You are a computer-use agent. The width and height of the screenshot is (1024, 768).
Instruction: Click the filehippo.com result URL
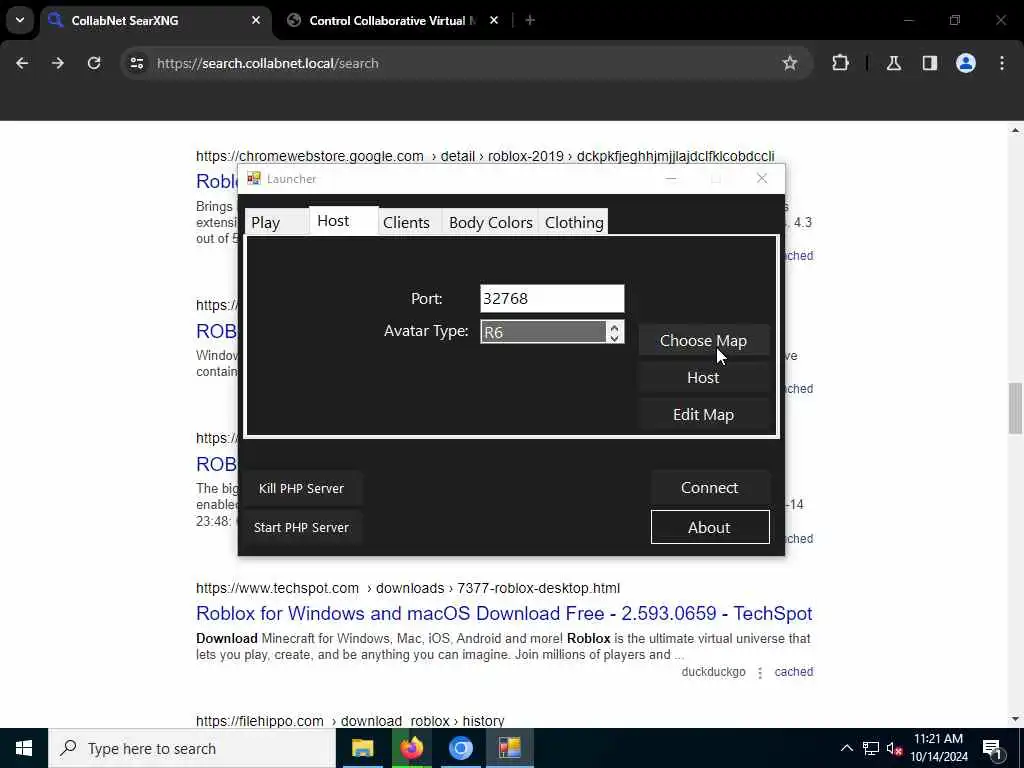(x=350, y=721)
